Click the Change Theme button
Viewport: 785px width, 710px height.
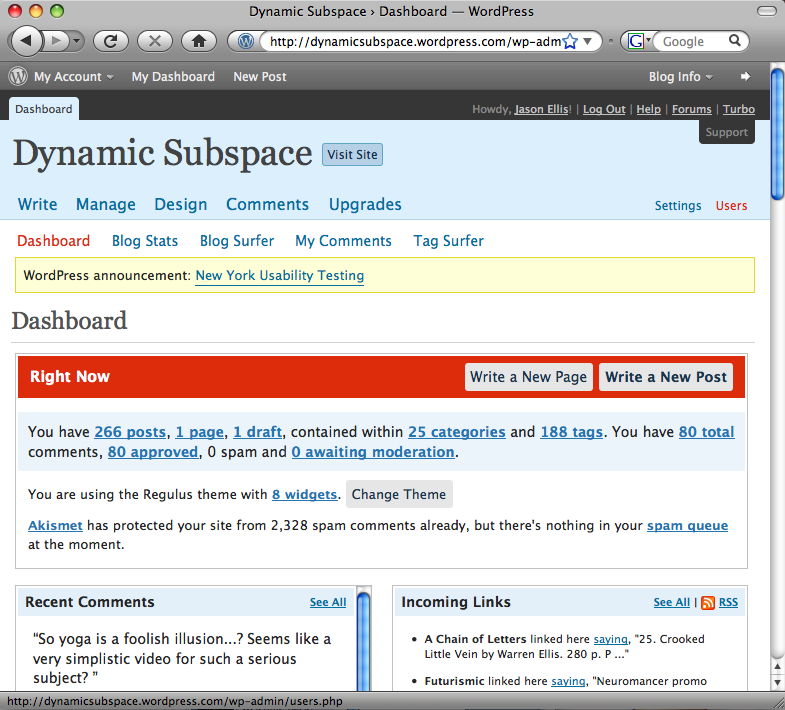click(398, 494)
